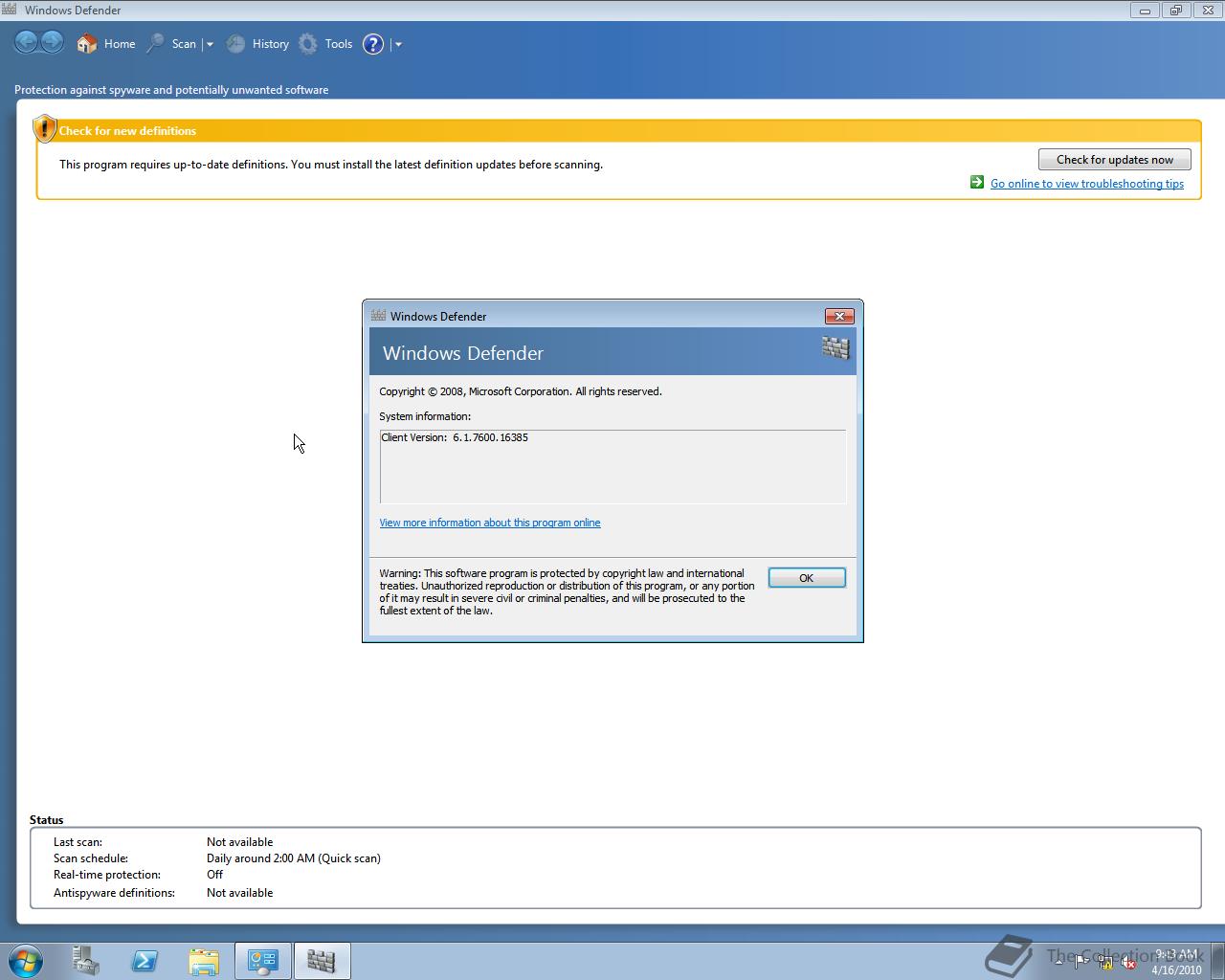Click the castle wall logo in About dialog

pos(835,347)
